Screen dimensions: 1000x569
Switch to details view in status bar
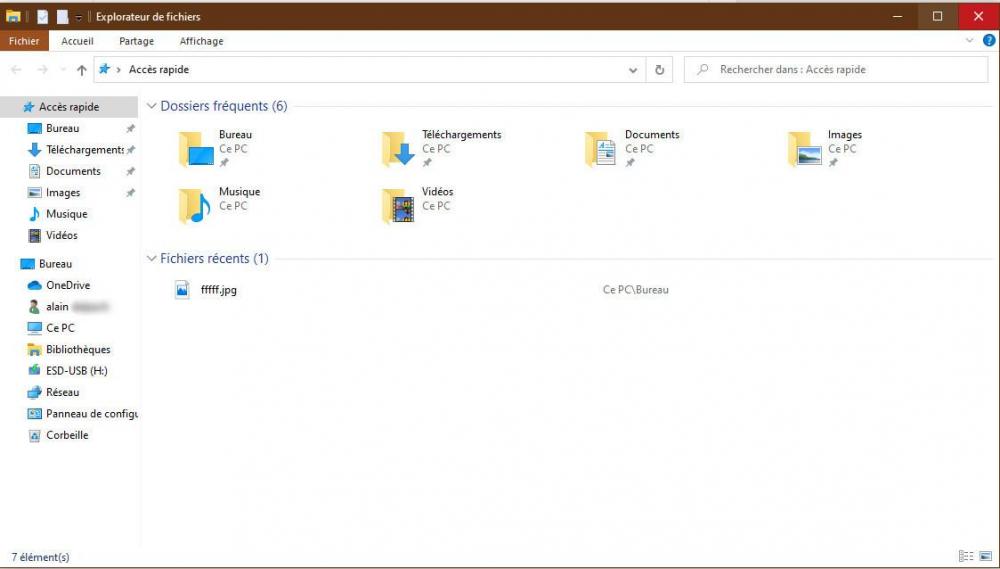point(966,556)
